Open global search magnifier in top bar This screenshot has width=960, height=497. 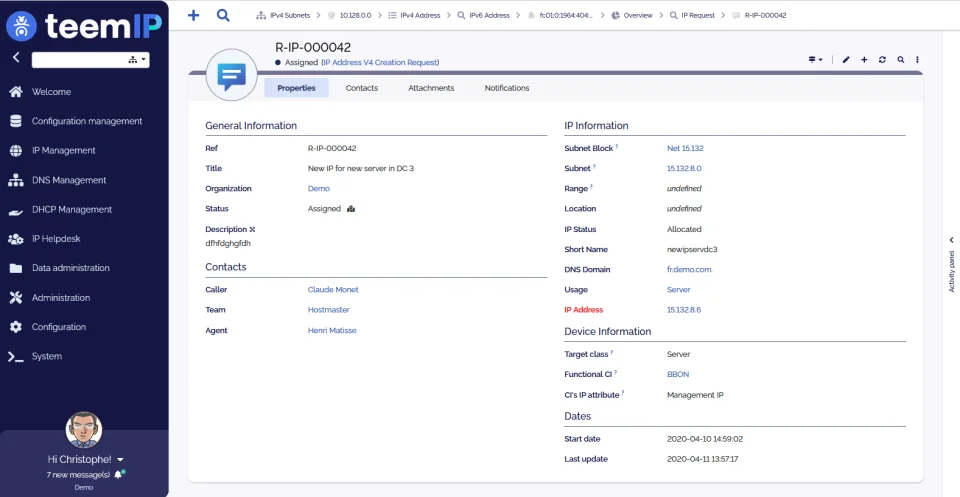223,15
